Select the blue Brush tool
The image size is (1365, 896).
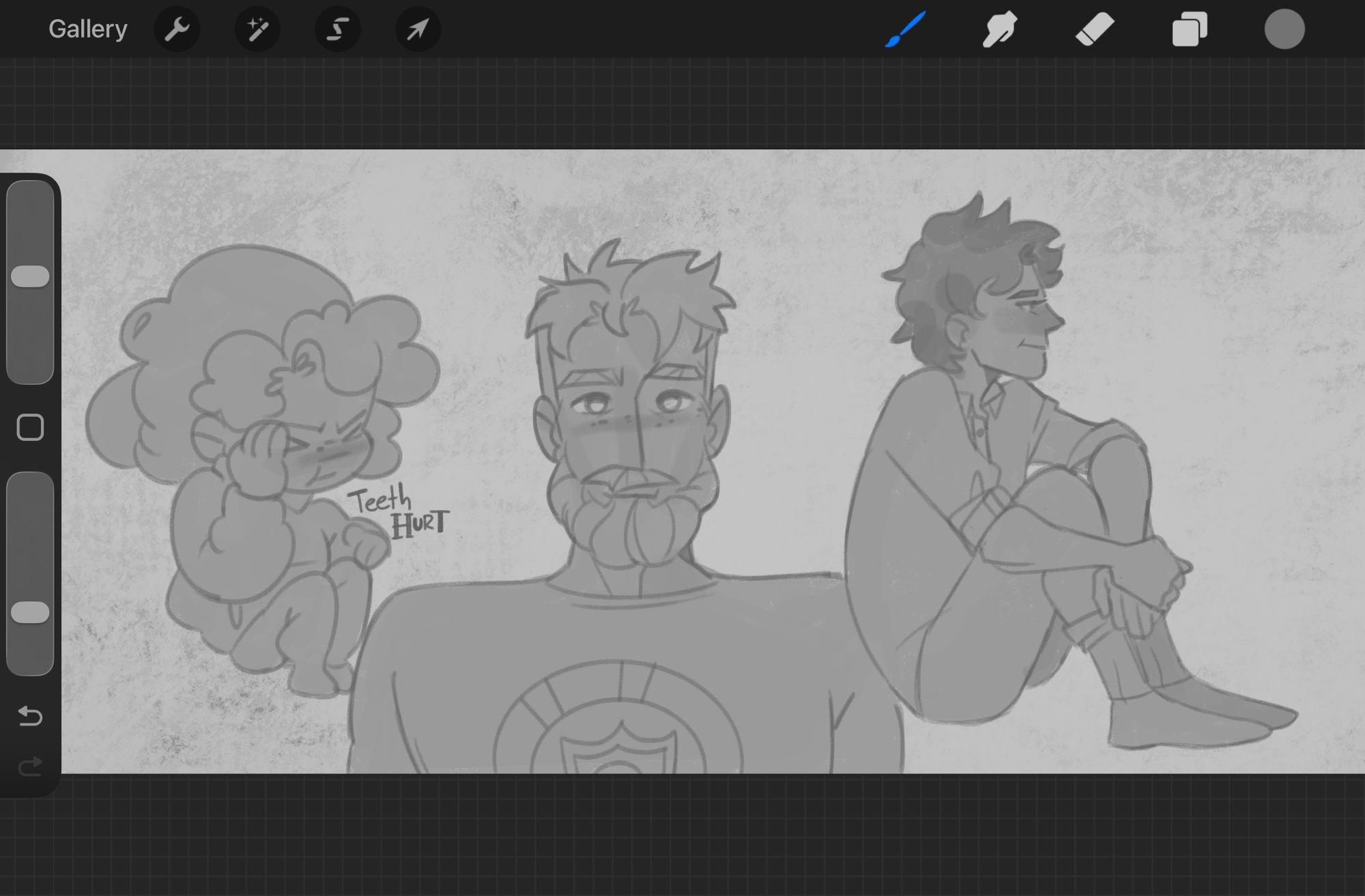(905, 29)
